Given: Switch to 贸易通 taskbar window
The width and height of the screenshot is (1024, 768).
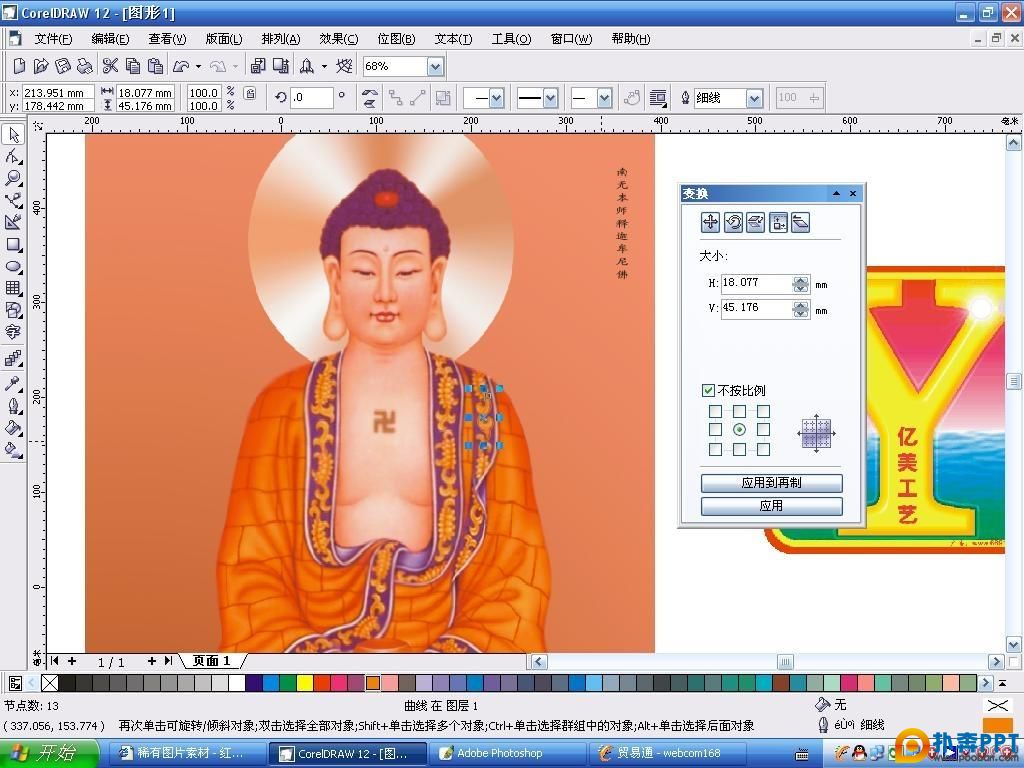Looking at the screenshot, I should pyautogui.click(x=666, y=753).
